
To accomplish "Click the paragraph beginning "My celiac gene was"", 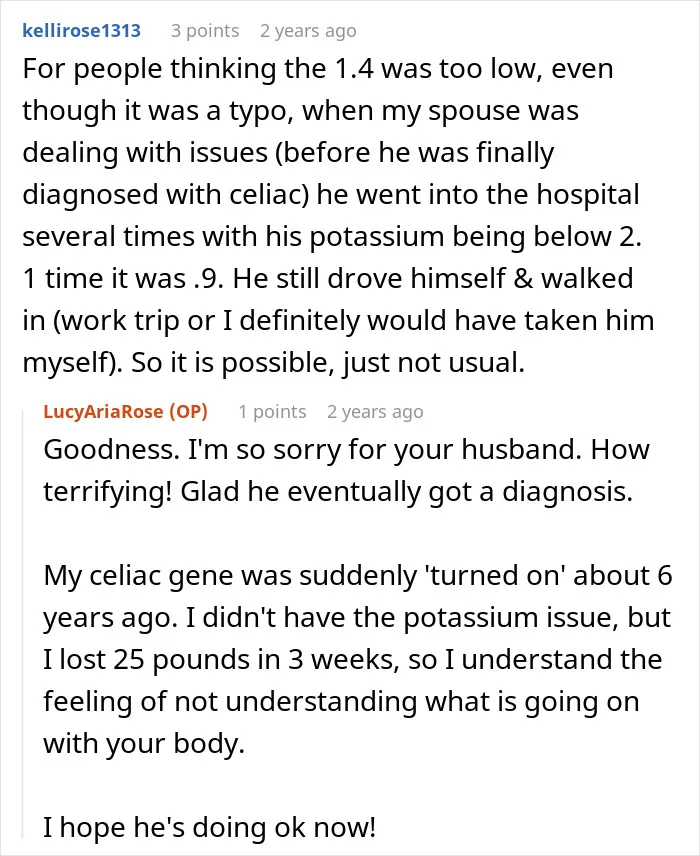I will [358, 659].
